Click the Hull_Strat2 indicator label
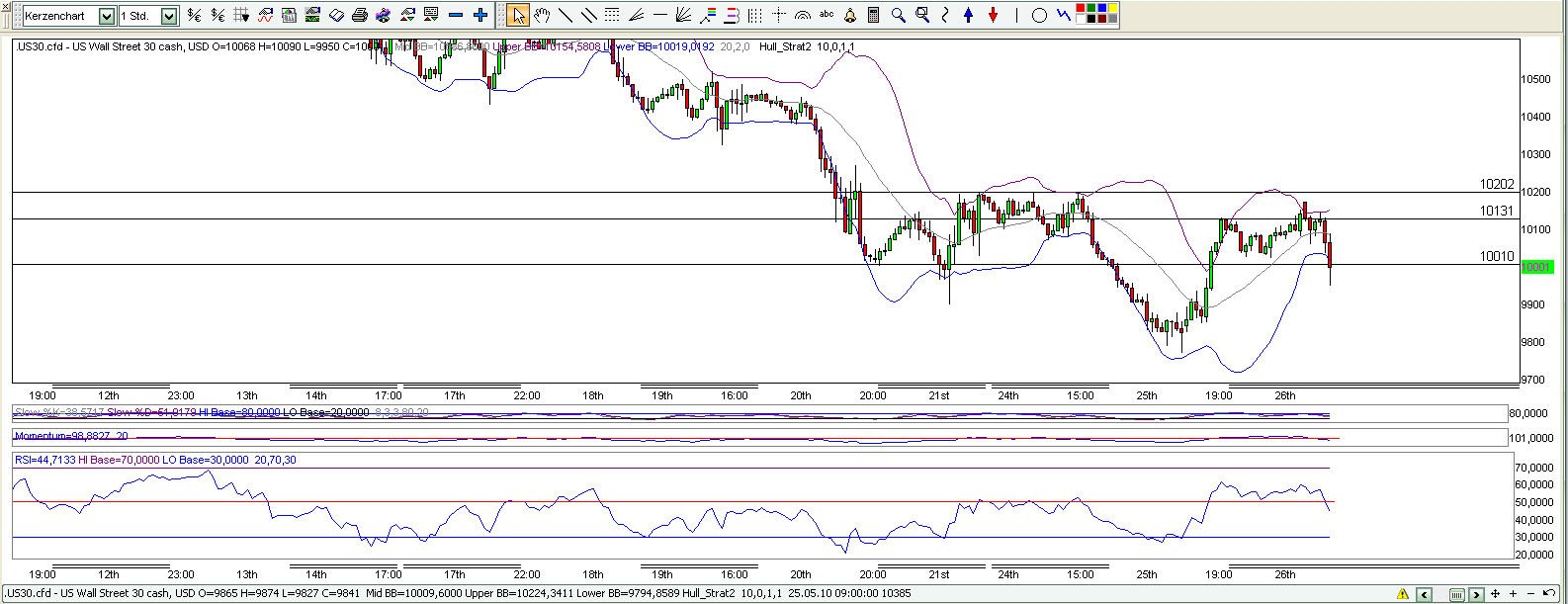Viewport: 1568px width, 604px height. [x=807, y=46]
